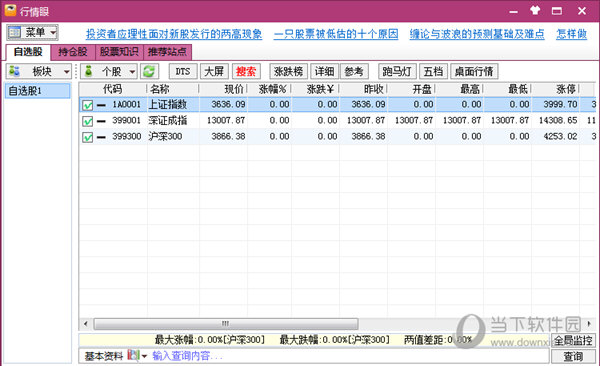The height and width of the screenshot is (366, 600).
Task: Open link 缠论与波浪的预测基础及难点
Action: pos(477,34)
